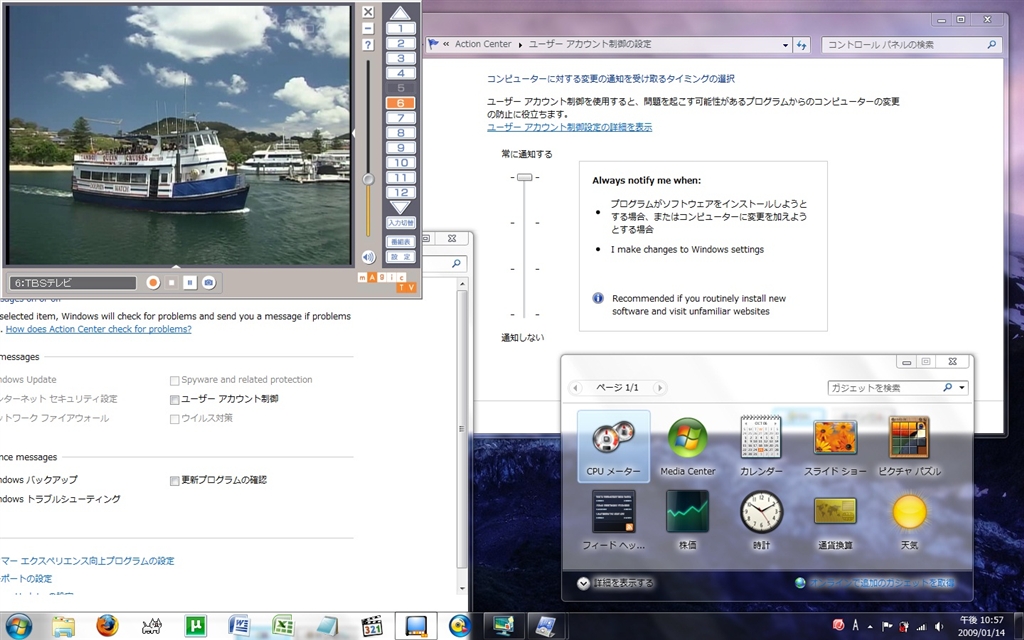1024x640 pixels.
Task: Open Microsoft Excel from taskbar
Action: [x=283, y=626]
